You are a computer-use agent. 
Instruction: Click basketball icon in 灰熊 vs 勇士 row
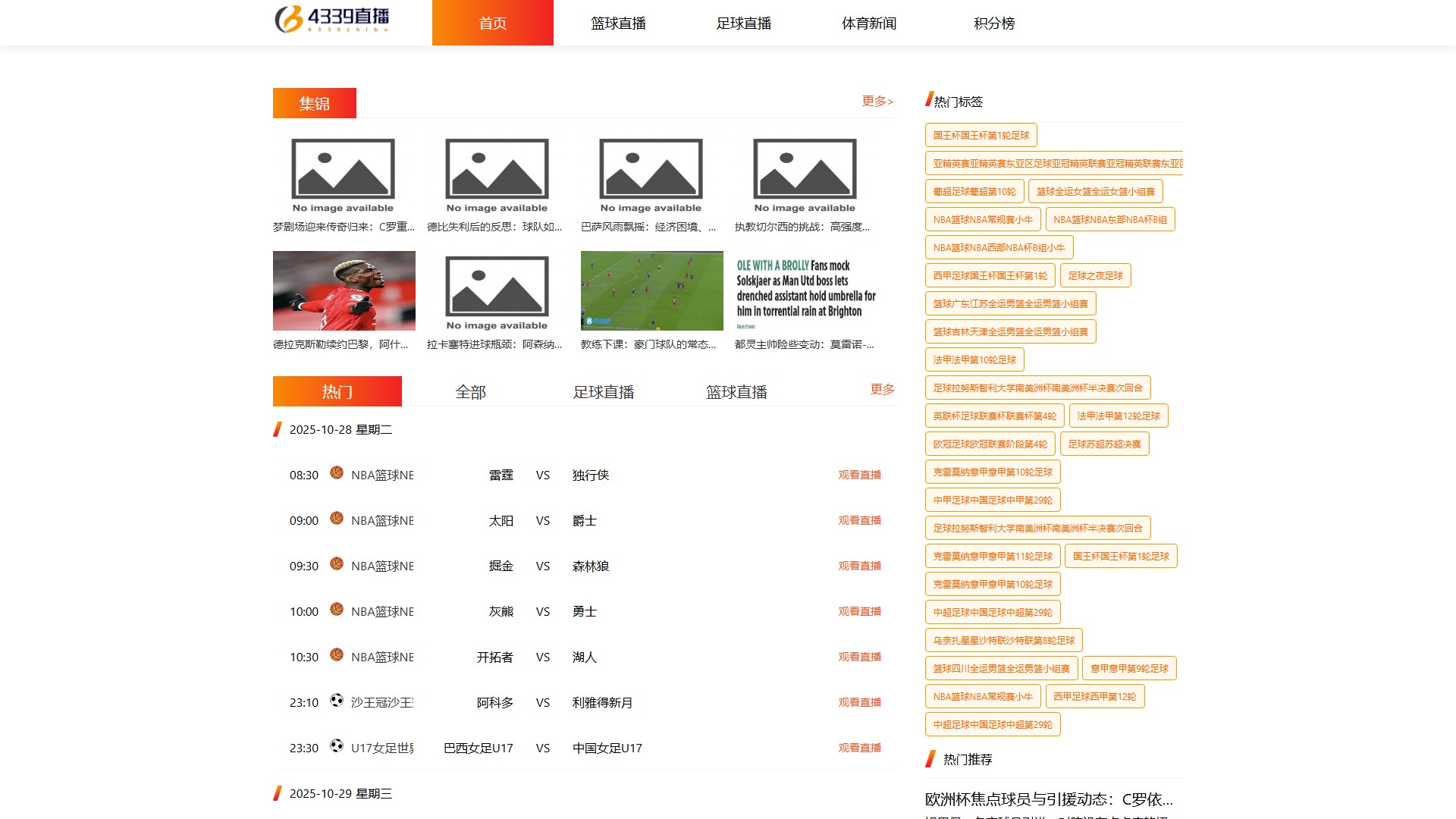point(337,610)
